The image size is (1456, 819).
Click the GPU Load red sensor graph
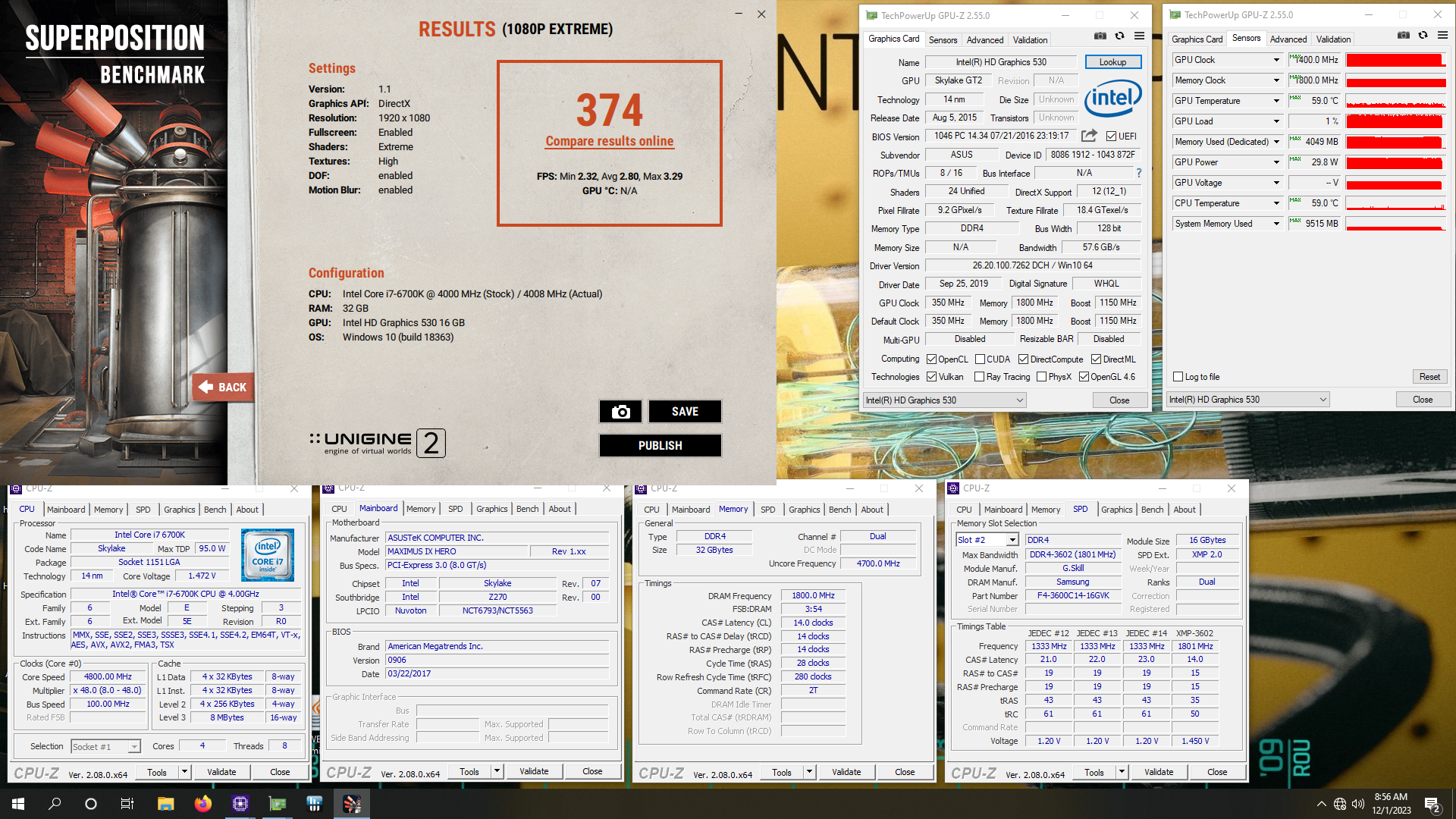coord(1395,121)
